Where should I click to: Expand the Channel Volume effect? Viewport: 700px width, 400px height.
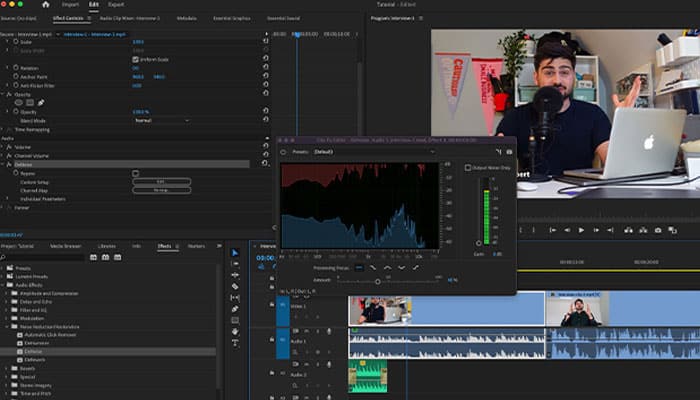click(x=2, y=156)
